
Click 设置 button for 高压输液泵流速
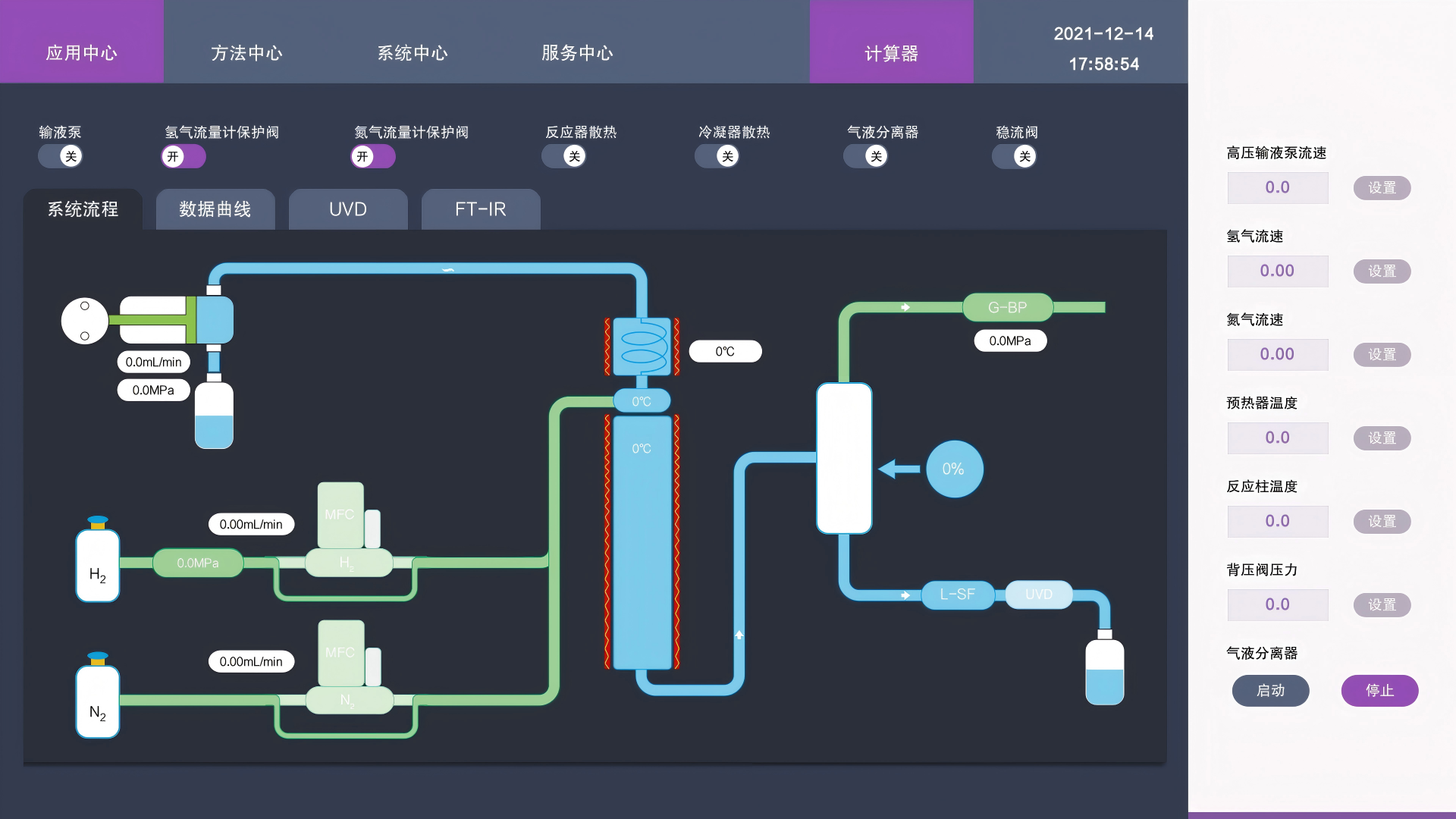(x=1381, y=188)
